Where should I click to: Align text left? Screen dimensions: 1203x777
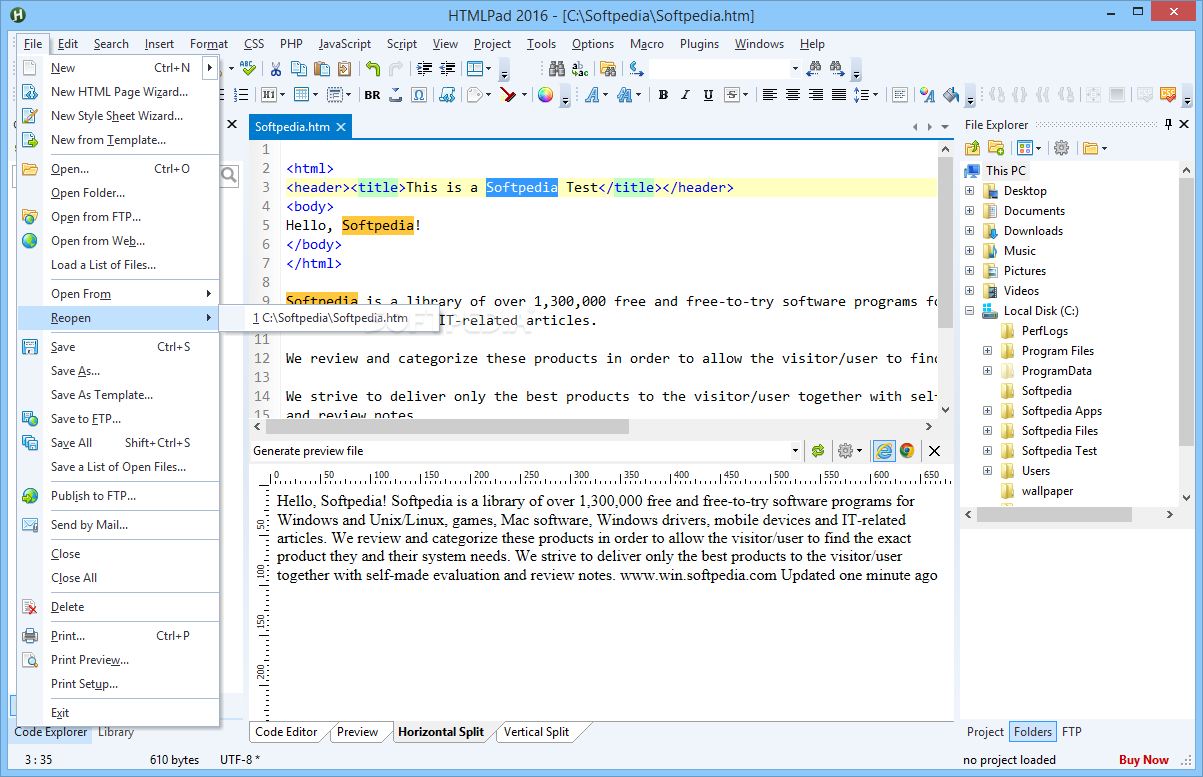point(769,95)
